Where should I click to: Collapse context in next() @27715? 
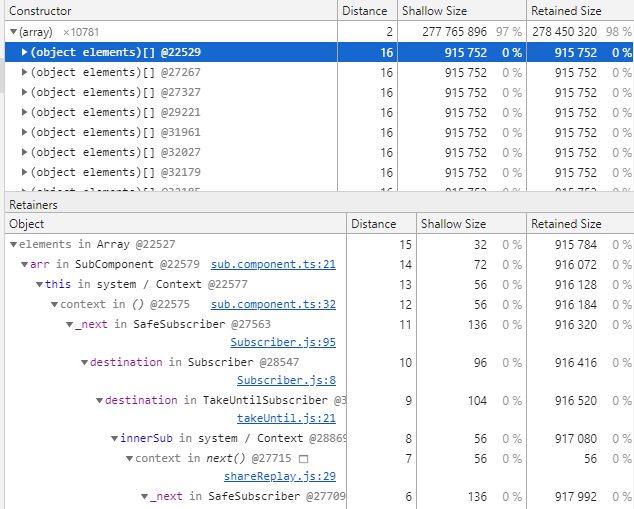[x=129, y=458]
